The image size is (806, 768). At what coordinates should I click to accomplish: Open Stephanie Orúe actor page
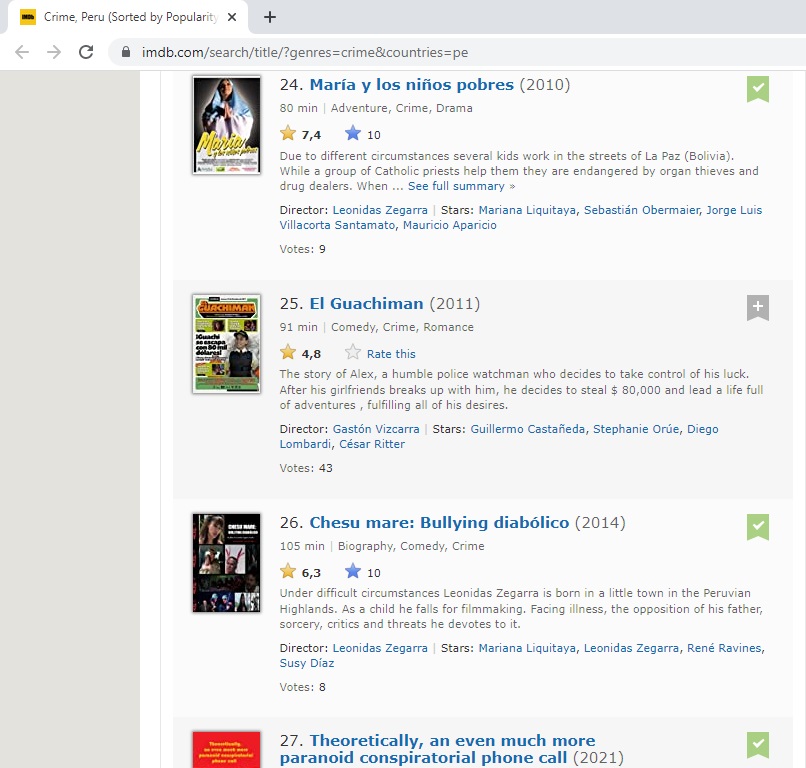click(636, 429)
